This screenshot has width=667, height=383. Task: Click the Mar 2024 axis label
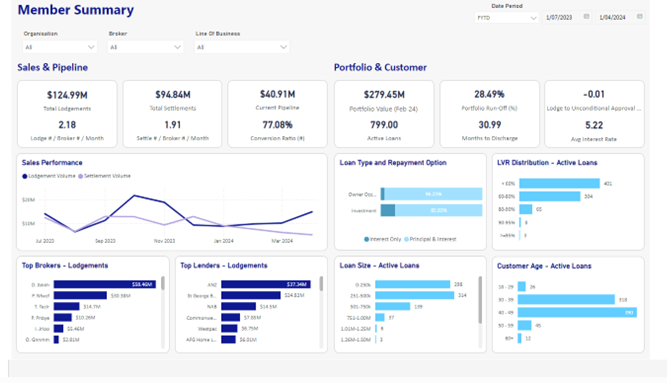click(x=282, y=241)
